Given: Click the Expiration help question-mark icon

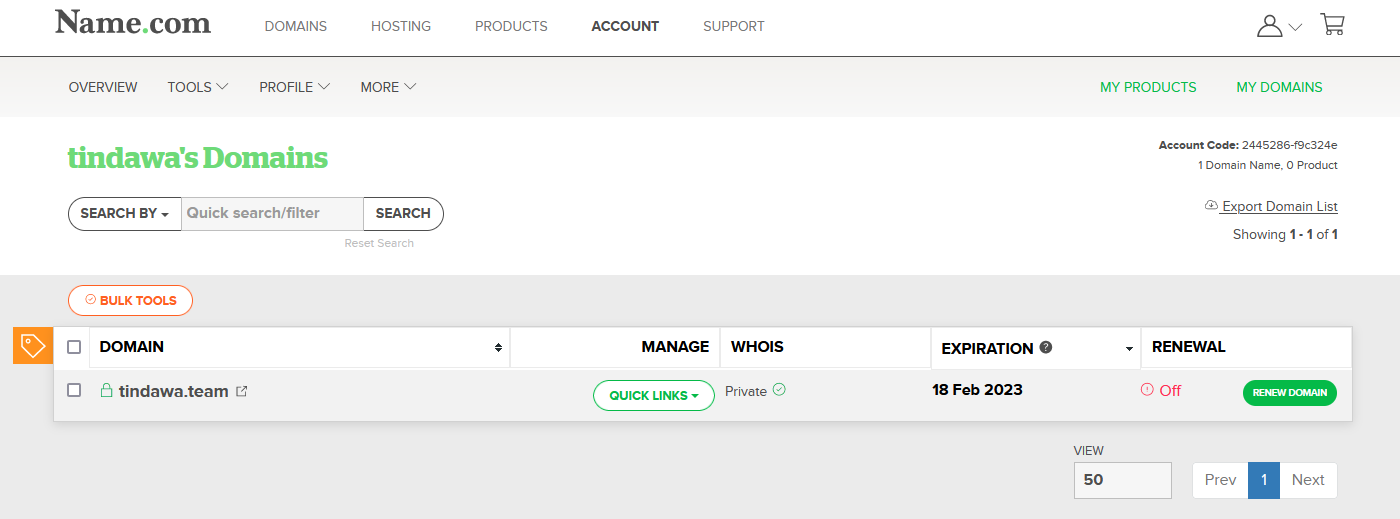Looking at the screenshot, I should pyautogui.click(x=1046, y=347).
